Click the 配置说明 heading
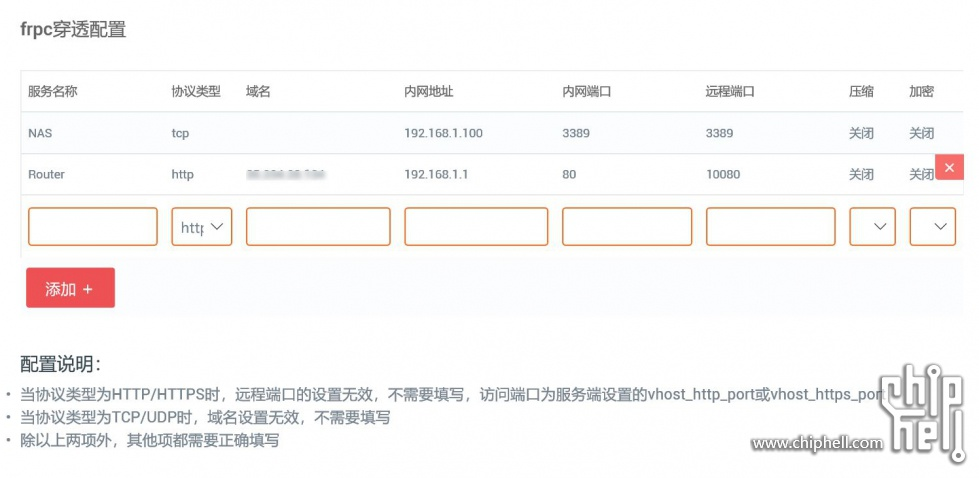This screenshot has width=979, height=478. pos(61,364)
